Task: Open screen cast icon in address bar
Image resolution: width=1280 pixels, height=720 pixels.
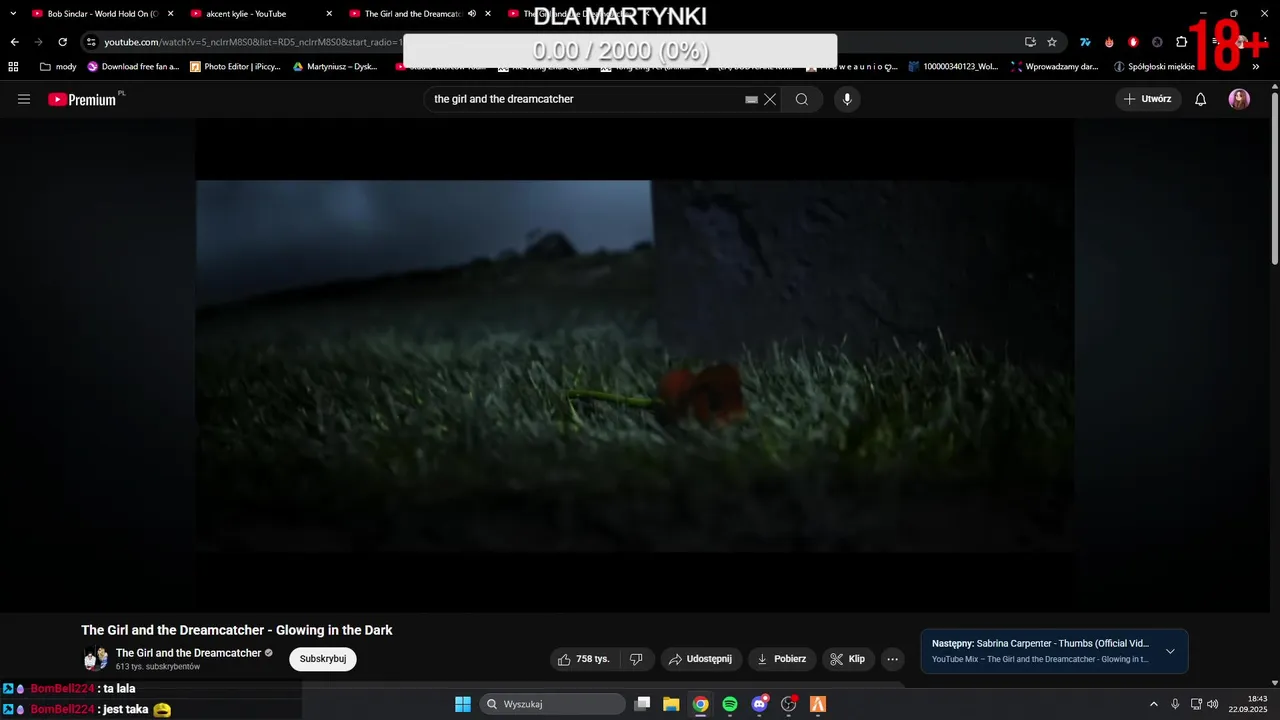Action: pyautogui.click(x=1030, y=42)
